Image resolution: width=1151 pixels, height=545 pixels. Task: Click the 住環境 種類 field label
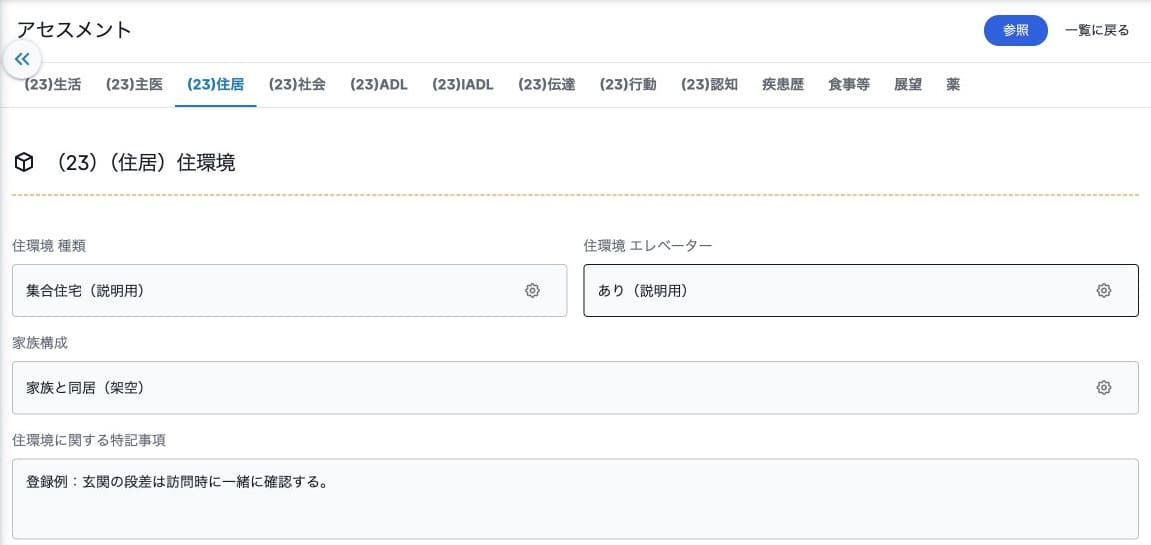[49, 246]
